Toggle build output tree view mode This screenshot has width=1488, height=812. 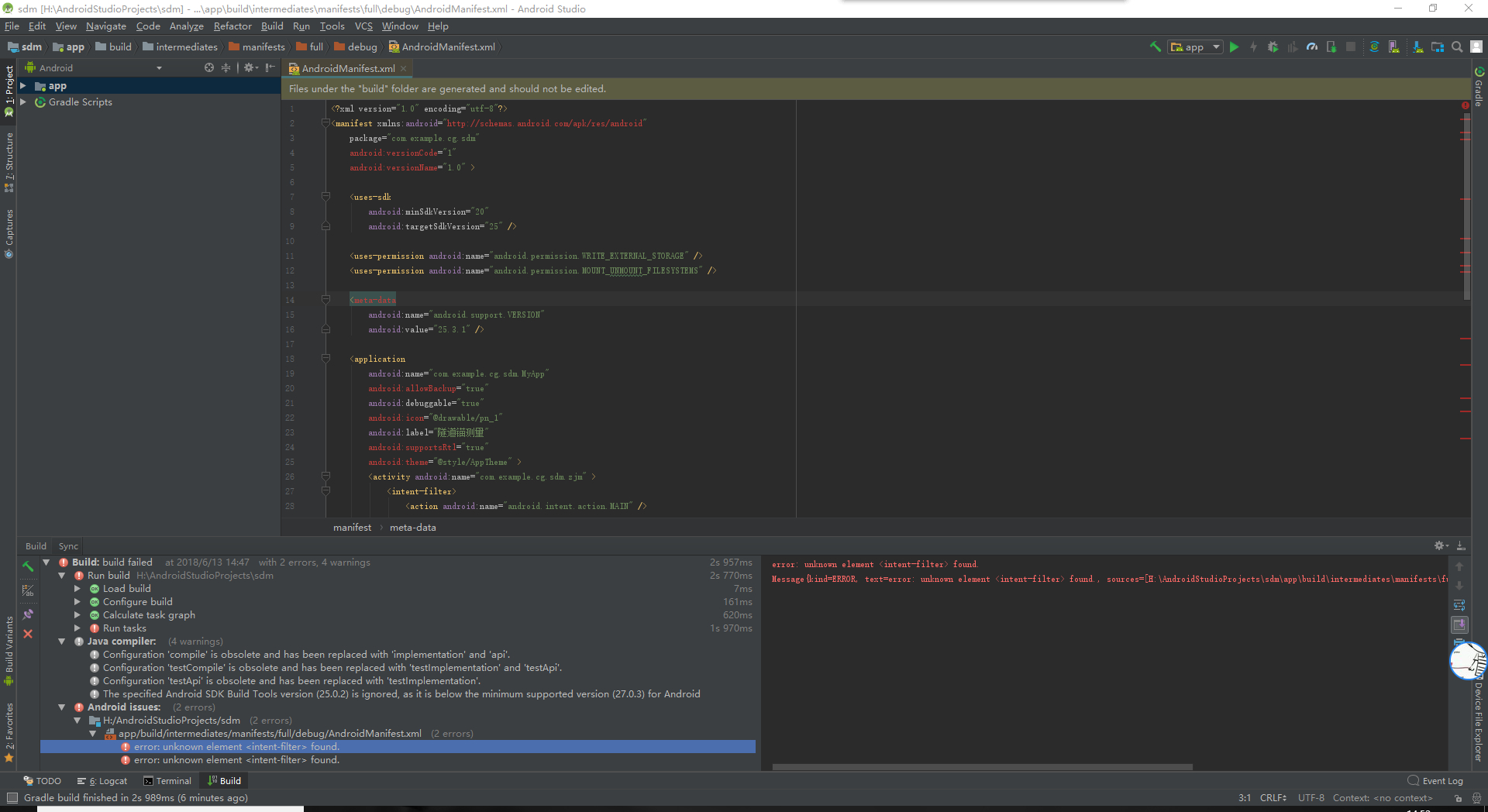point(28,590)
